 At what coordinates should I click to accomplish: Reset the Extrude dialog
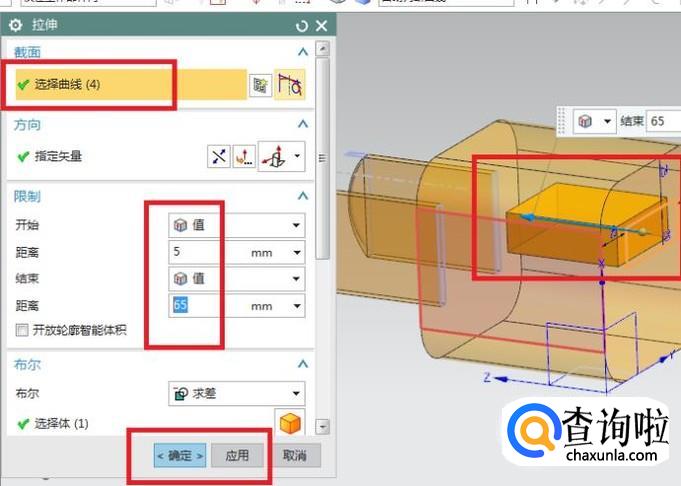301,26
